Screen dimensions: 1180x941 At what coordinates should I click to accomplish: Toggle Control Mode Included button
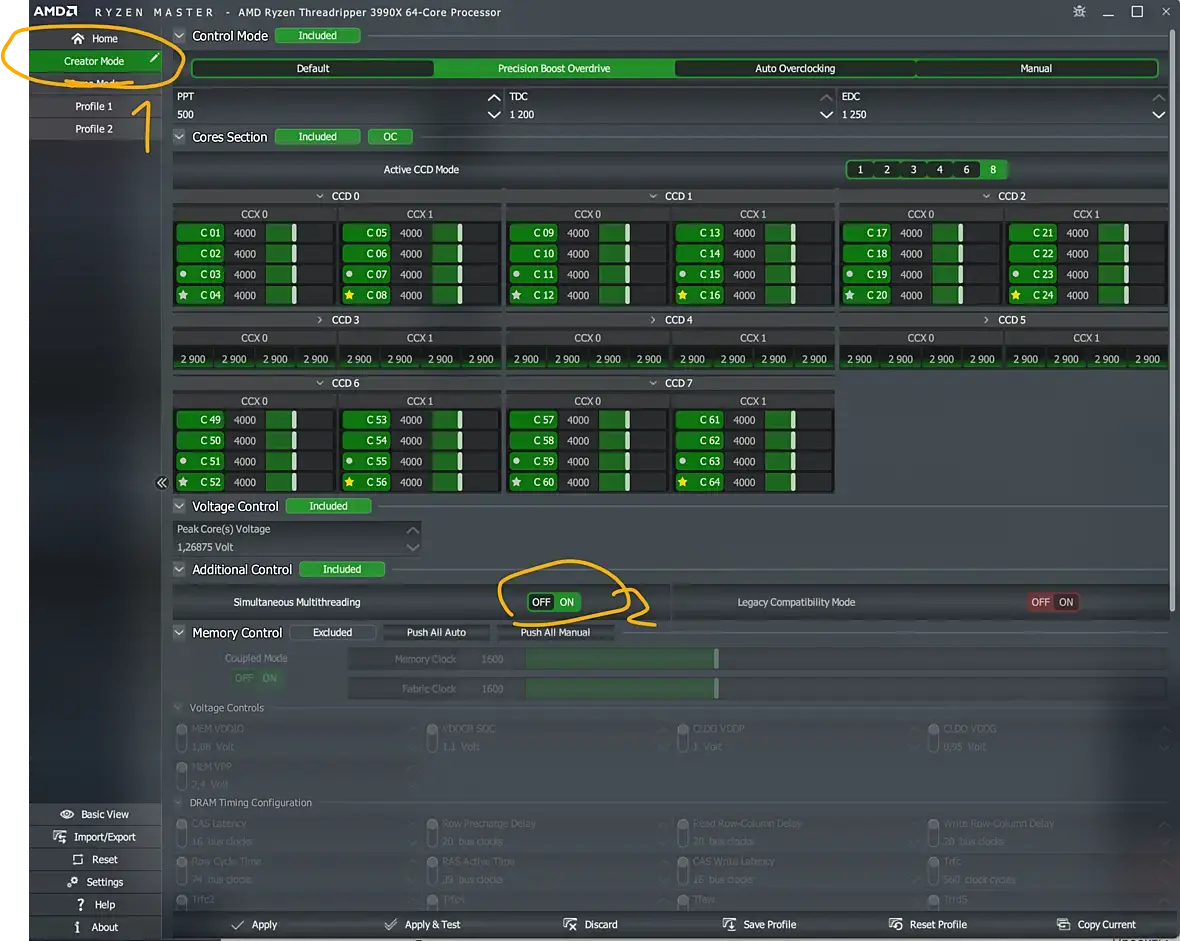tap(318, 35)
